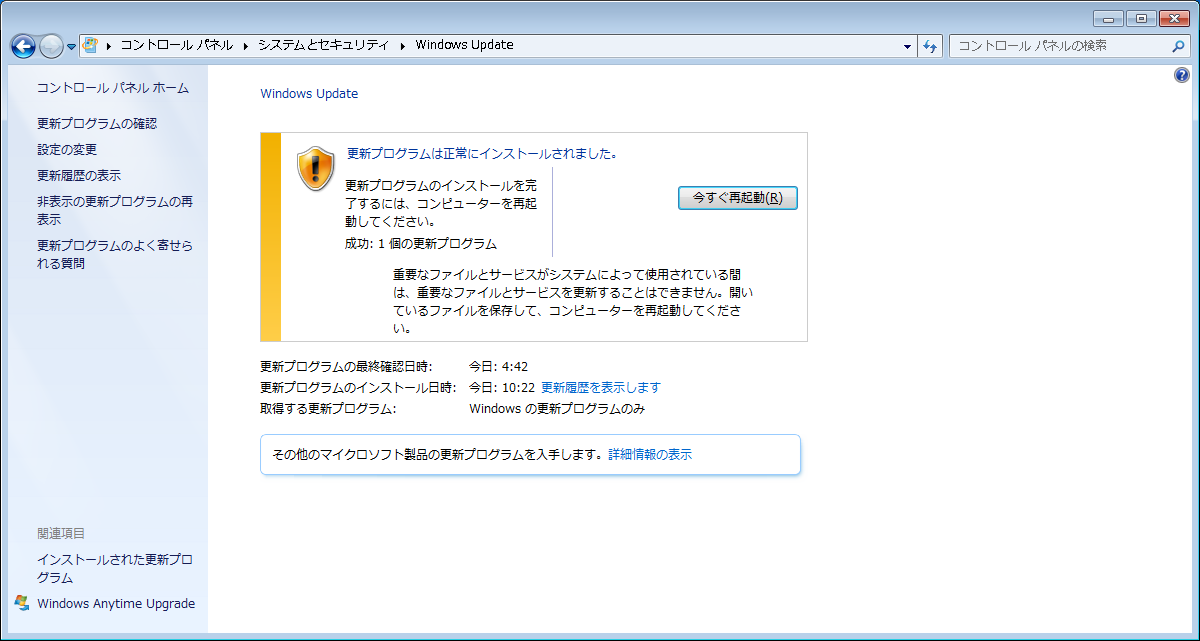Viewport: 1200px width, 641px height.
Task: Select コントロール パネル in the breadcrumb
Action: click(x=176, y=45)
